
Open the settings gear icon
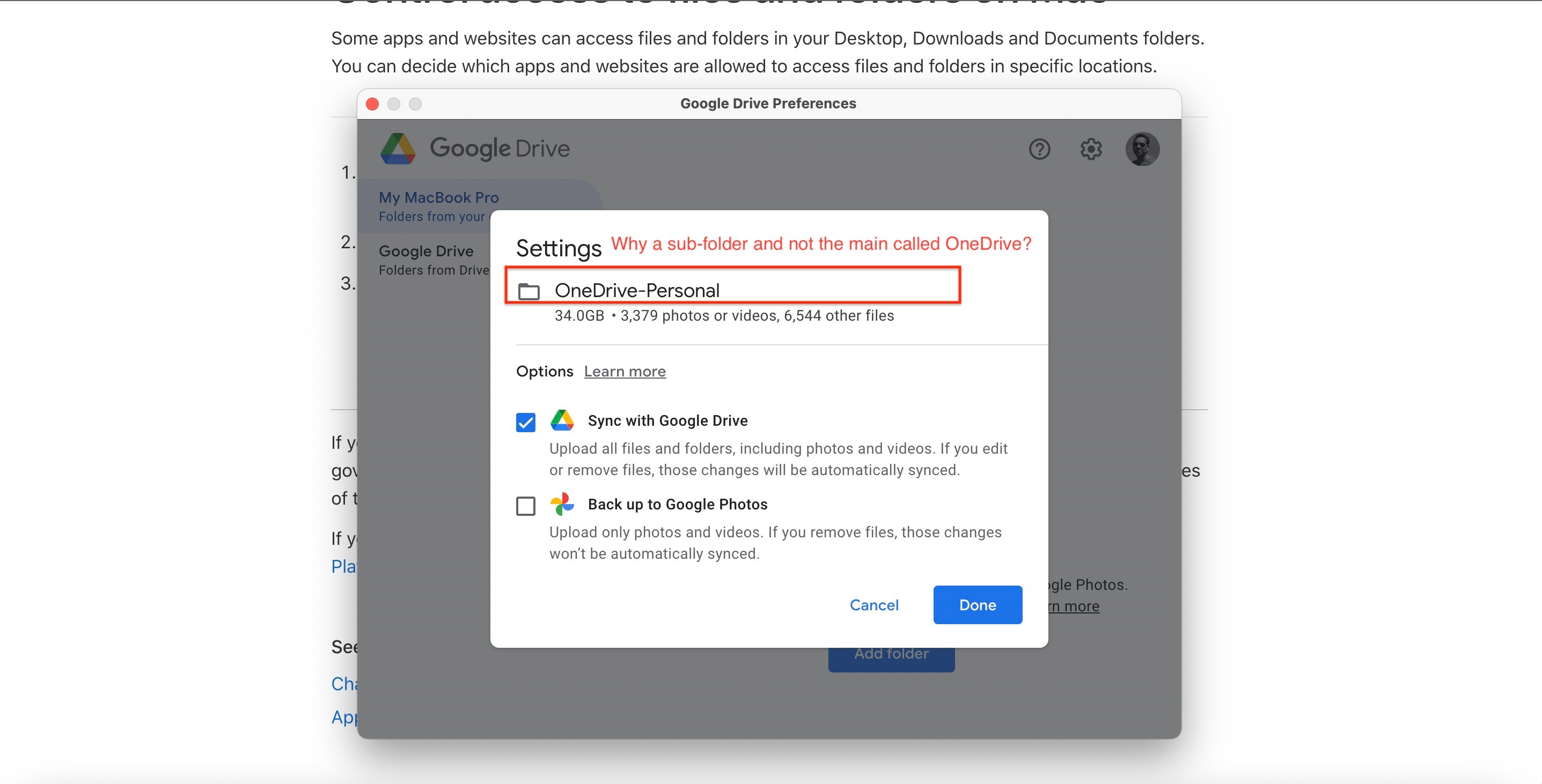(x=1091, y=149)
